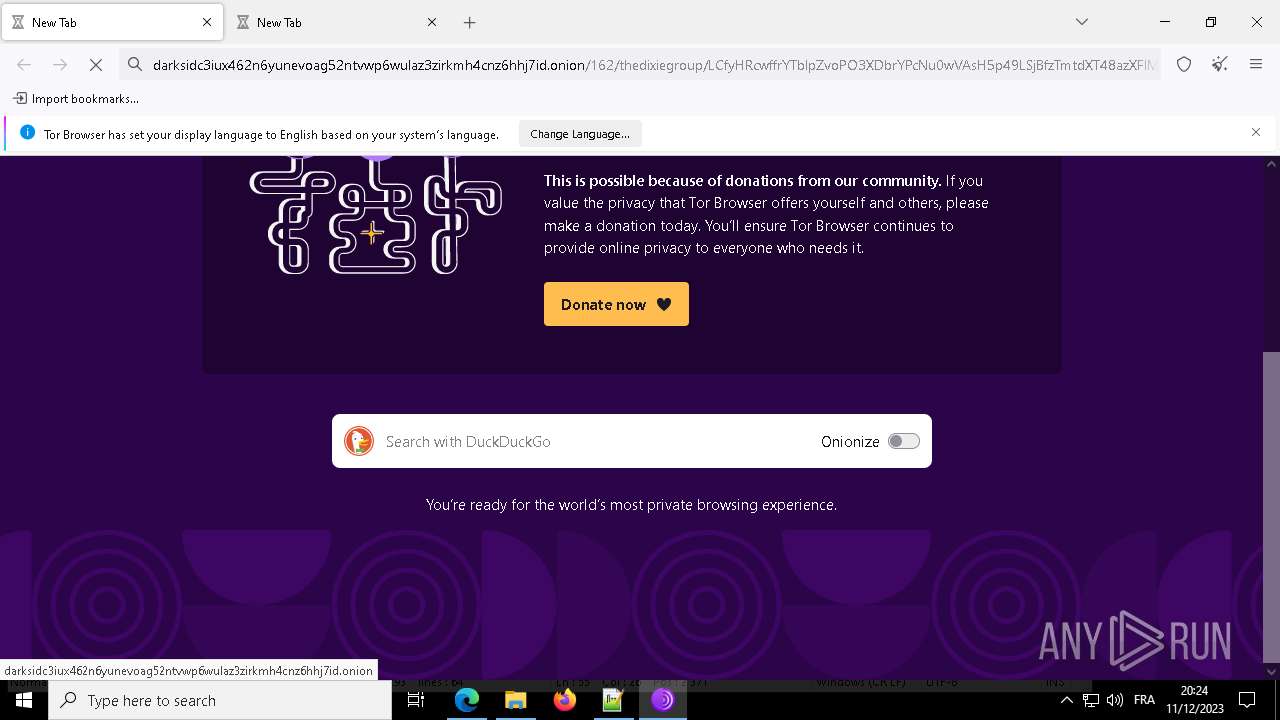Click the taskbar Type here to search box
The image size is (1280, 720).
coord(220,700)
